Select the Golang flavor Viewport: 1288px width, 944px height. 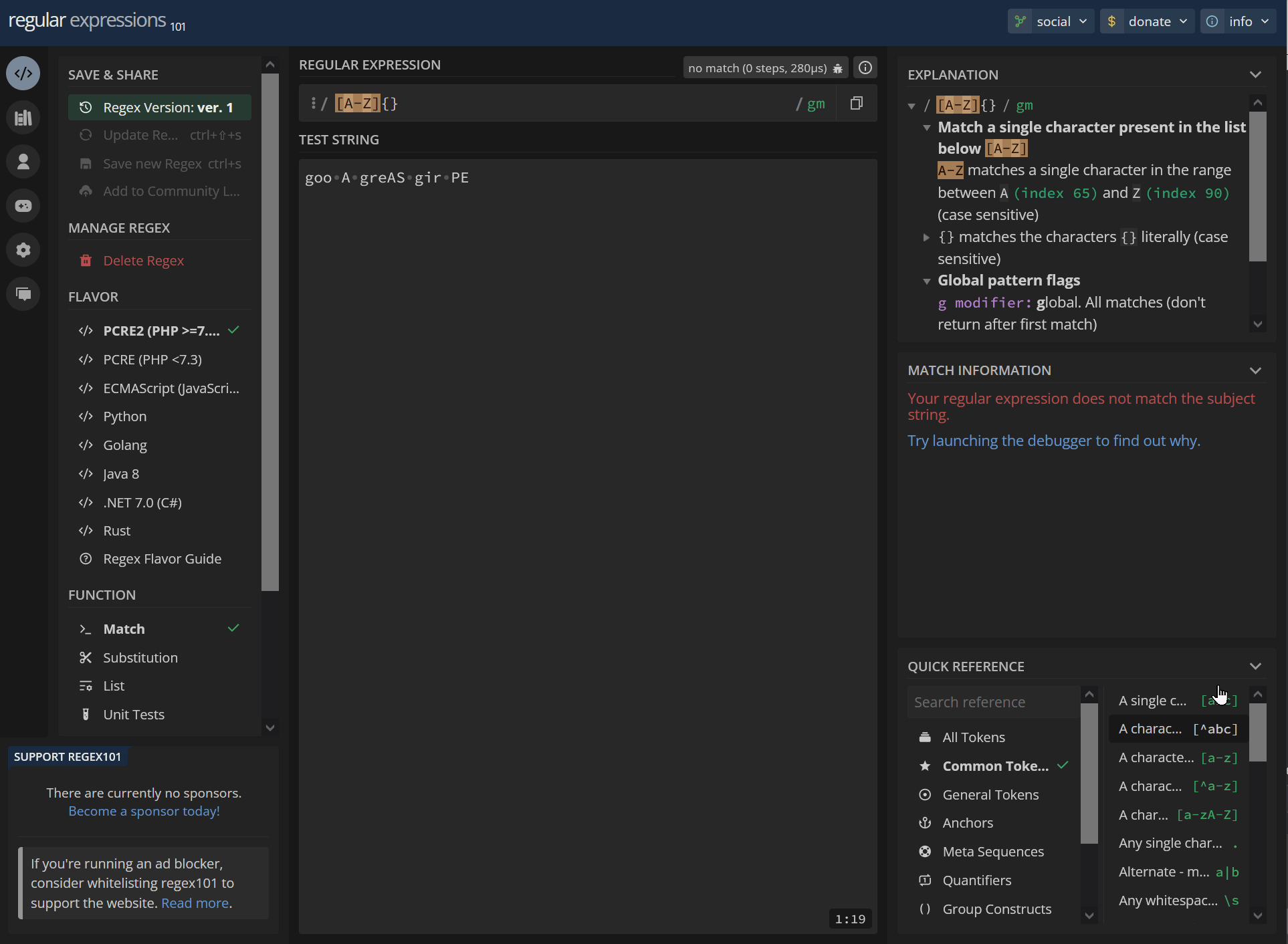coord(159,445)
